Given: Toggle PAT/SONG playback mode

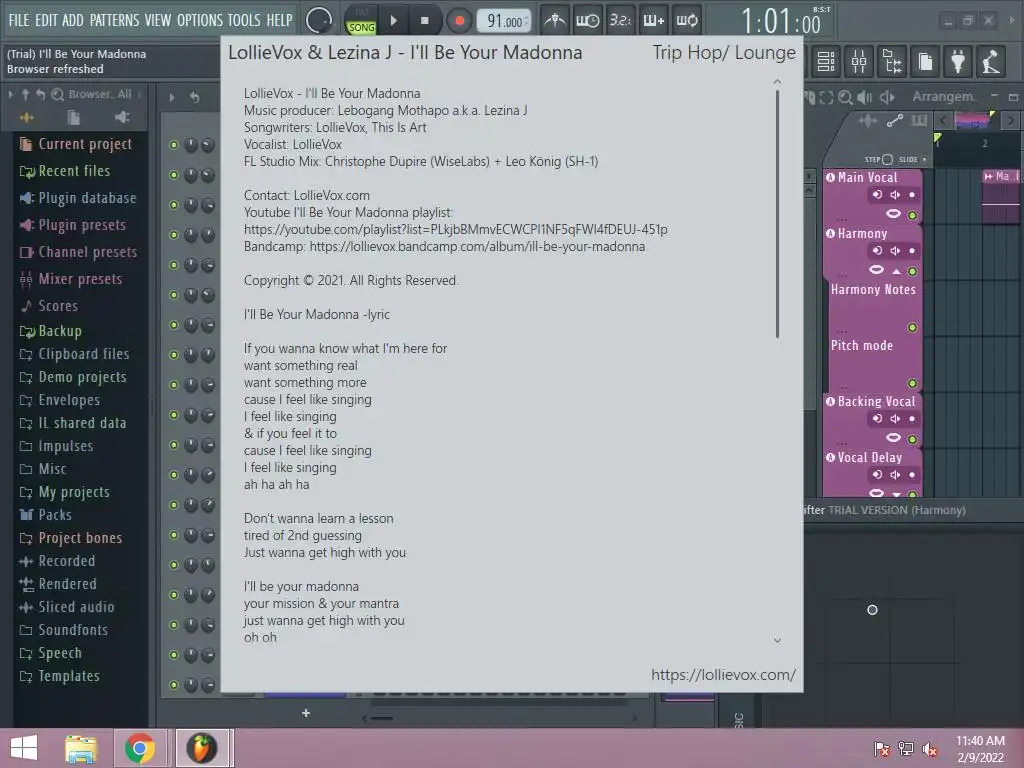Looking at the screenshot, I should (361, 21).
